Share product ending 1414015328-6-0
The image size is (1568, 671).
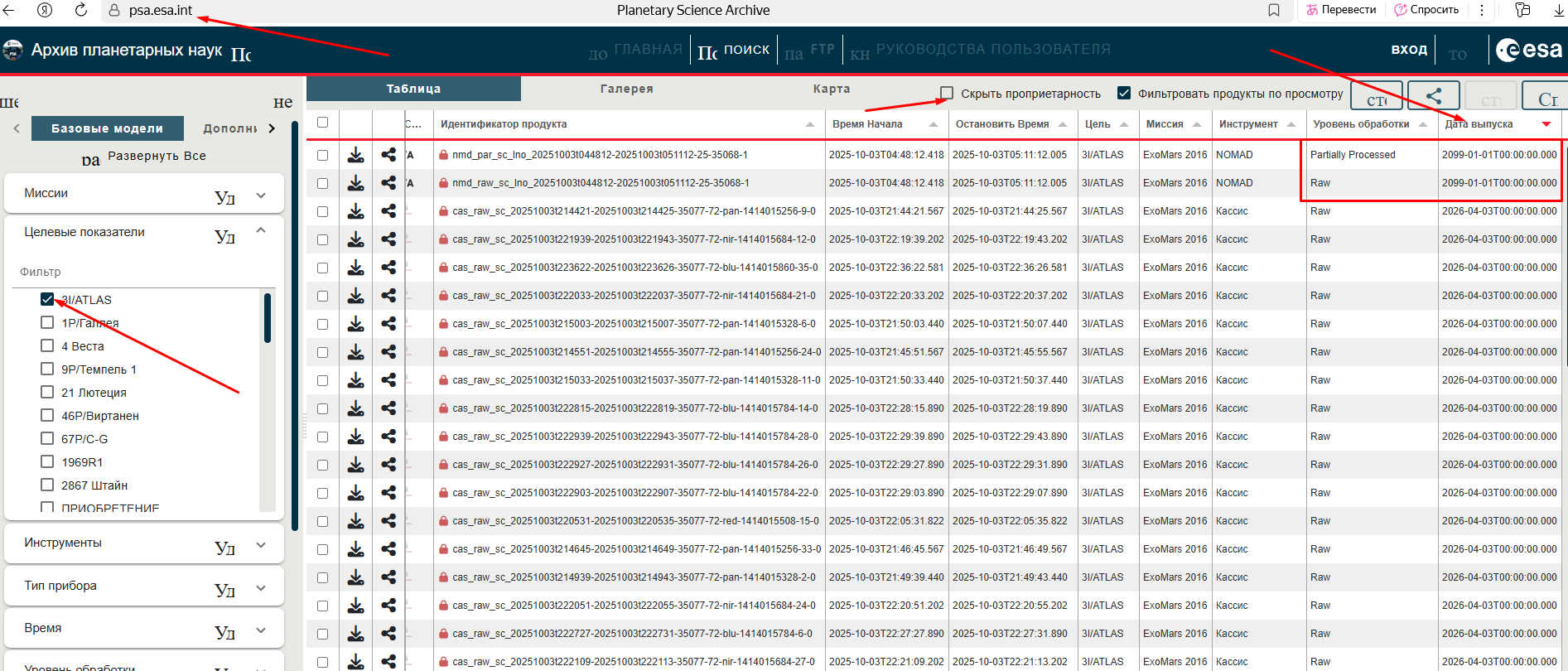pos(388,324)
